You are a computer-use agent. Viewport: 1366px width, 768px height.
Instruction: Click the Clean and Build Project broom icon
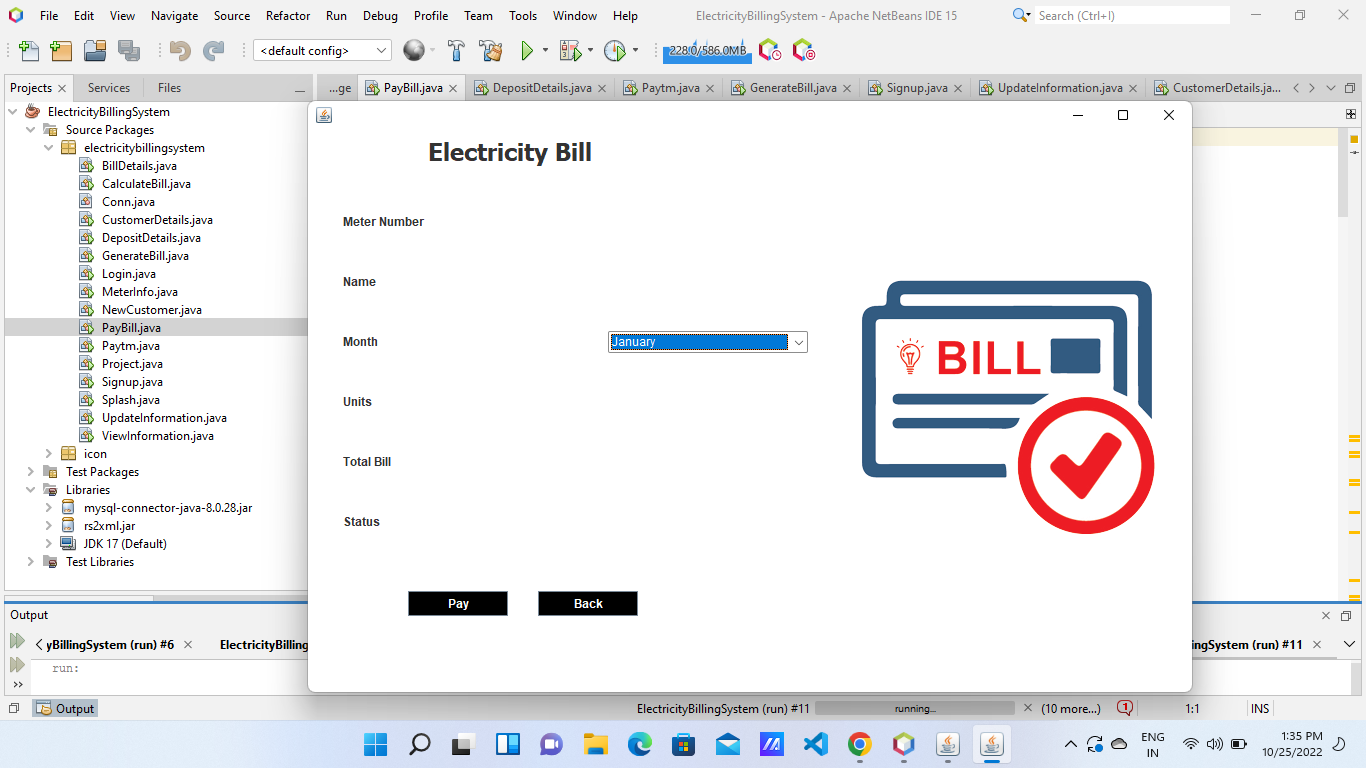[490, 50]
